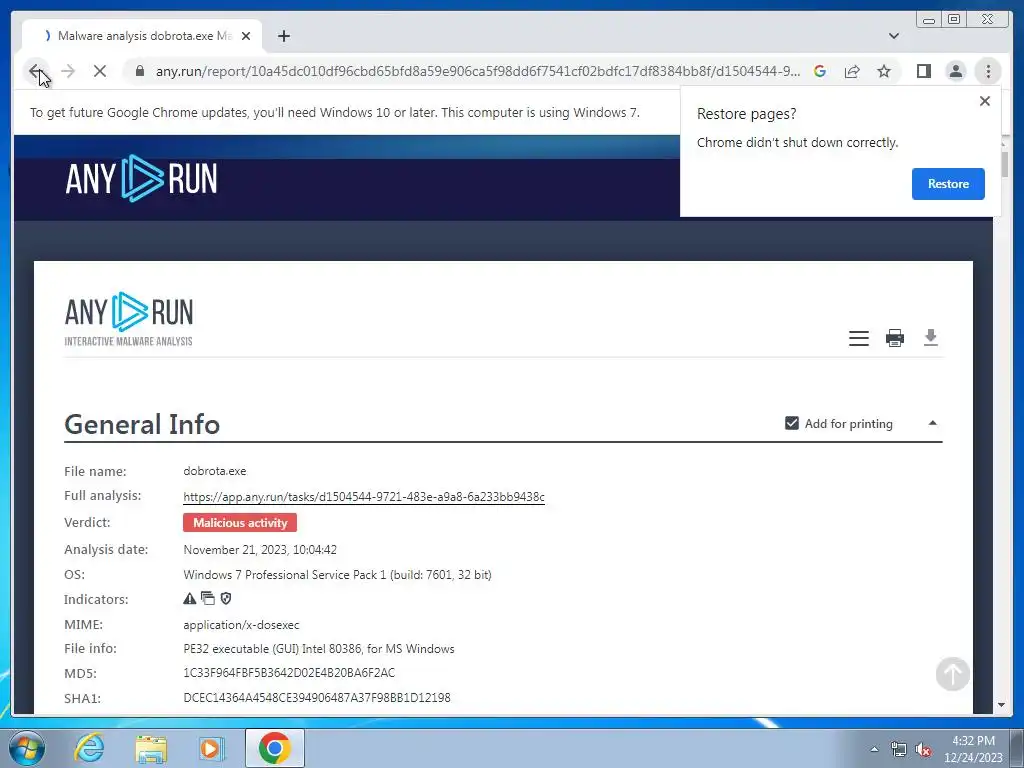1024x768 pixels.
Task: Open the Windows Start menu
Action: tap(27, 748)
